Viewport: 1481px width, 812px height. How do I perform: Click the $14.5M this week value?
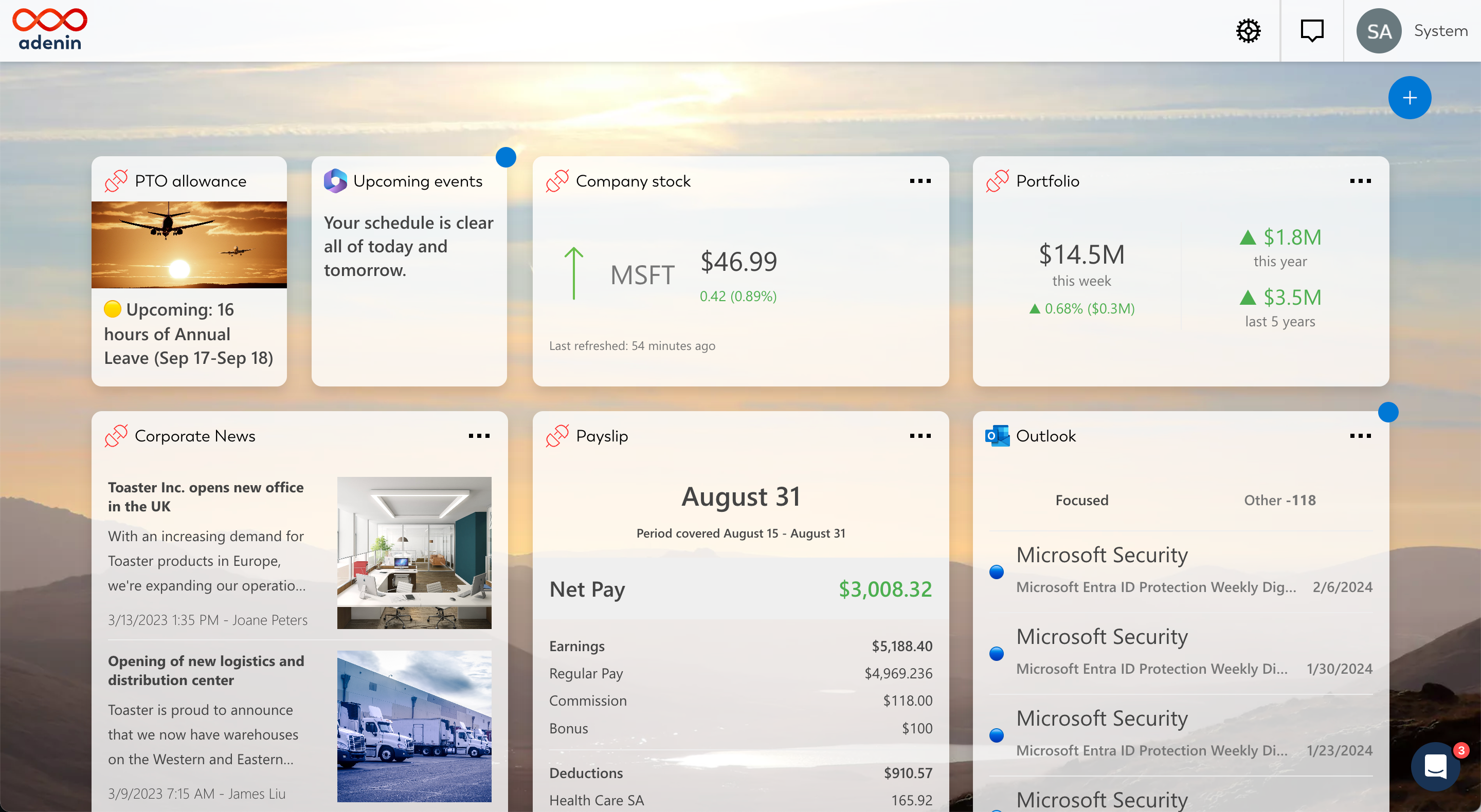1081,254
